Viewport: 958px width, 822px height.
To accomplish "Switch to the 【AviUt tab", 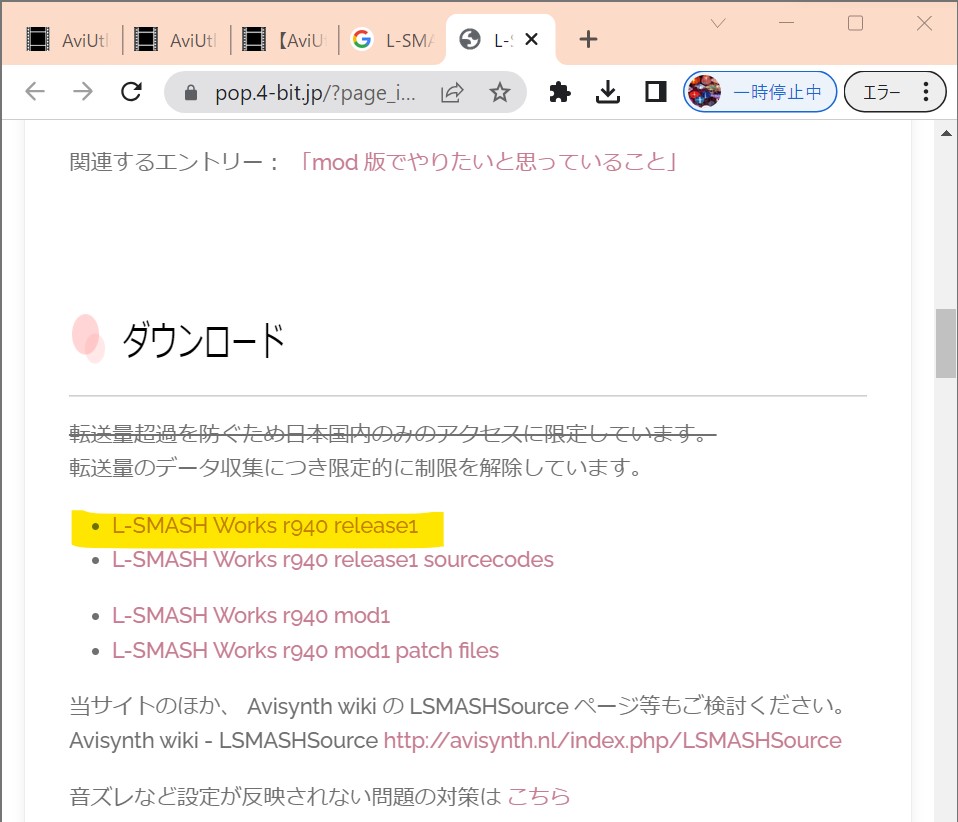I will (285, 40).
